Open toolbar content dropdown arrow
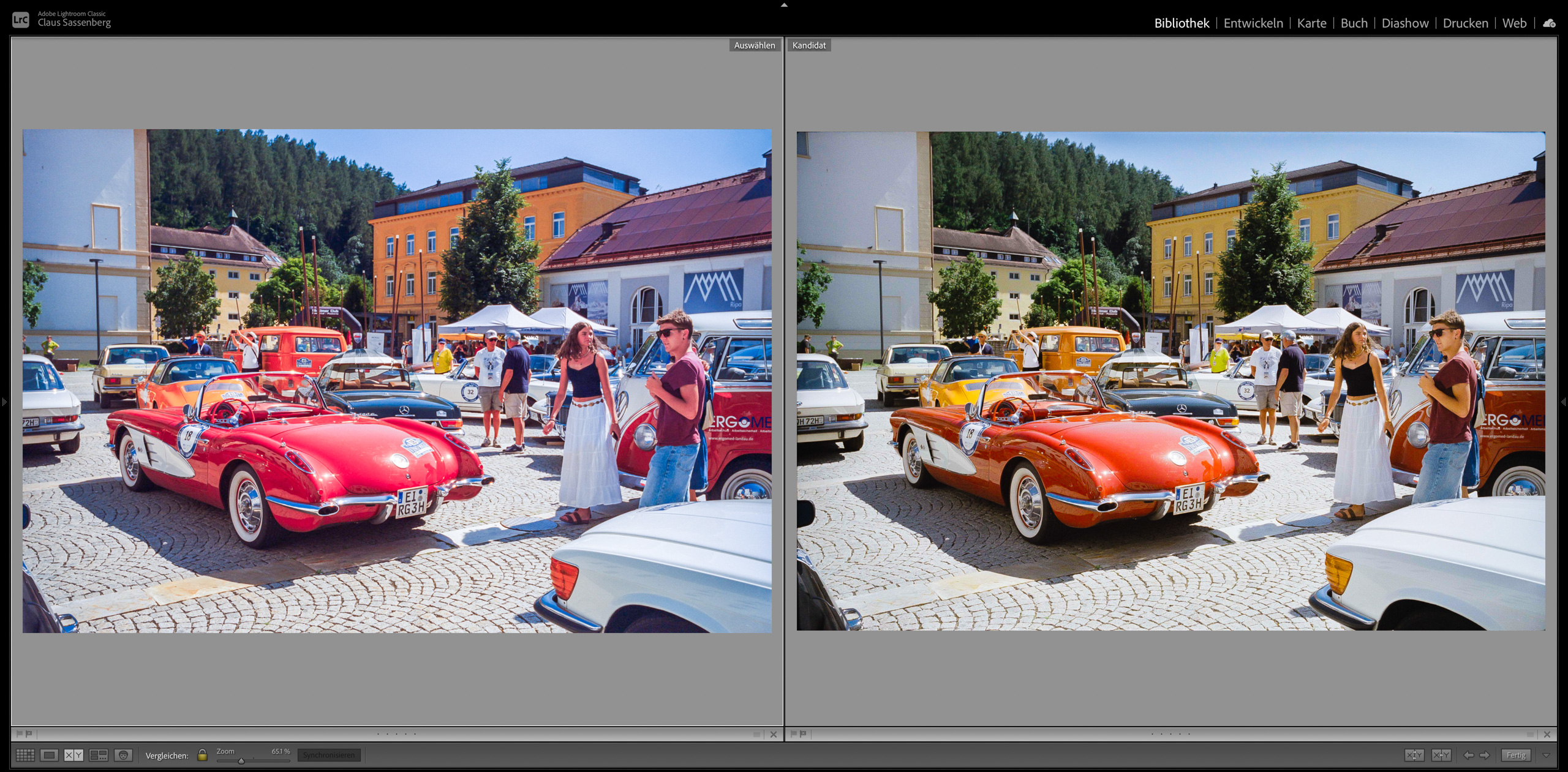 (1546, 755)
